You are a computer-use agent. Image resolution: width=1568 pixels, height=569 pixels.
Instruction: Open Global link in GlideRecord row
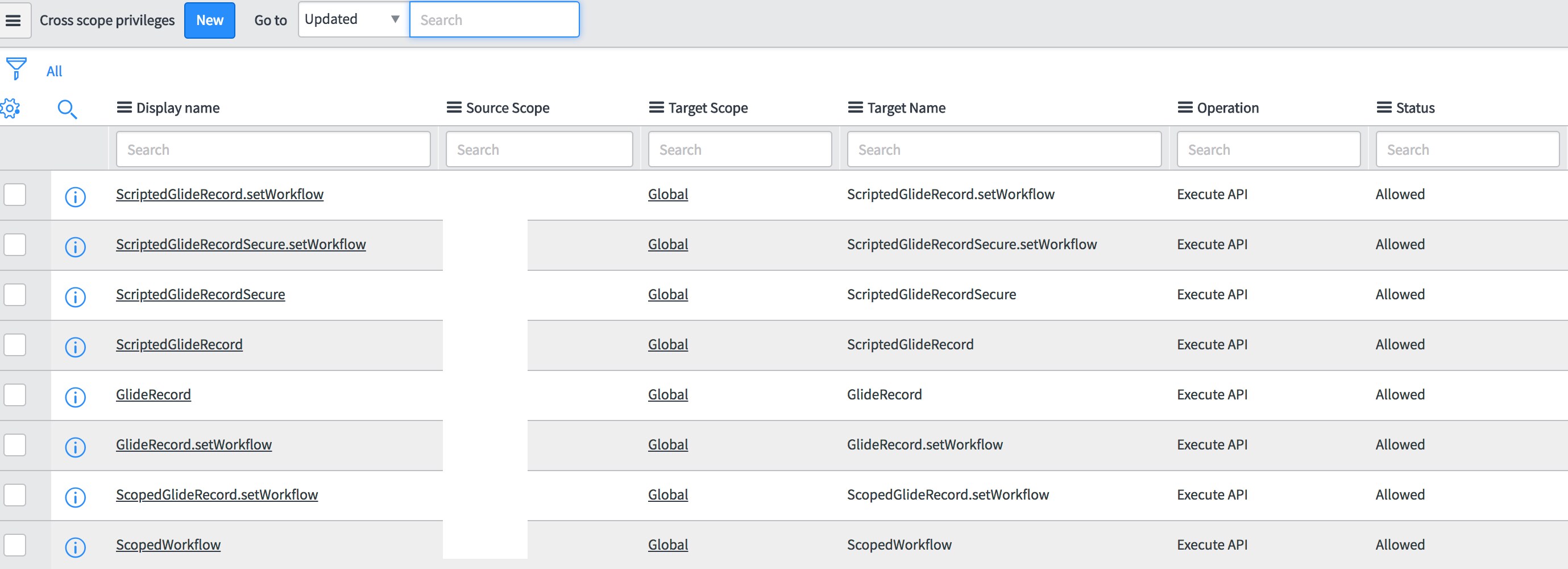pos(668,395)
